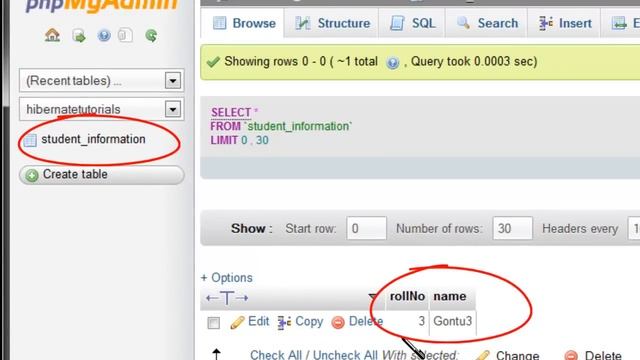This screenshot has height=360, width=640.
Task: Tick the checkbox for row Gontu3
Action: [213, 323]
